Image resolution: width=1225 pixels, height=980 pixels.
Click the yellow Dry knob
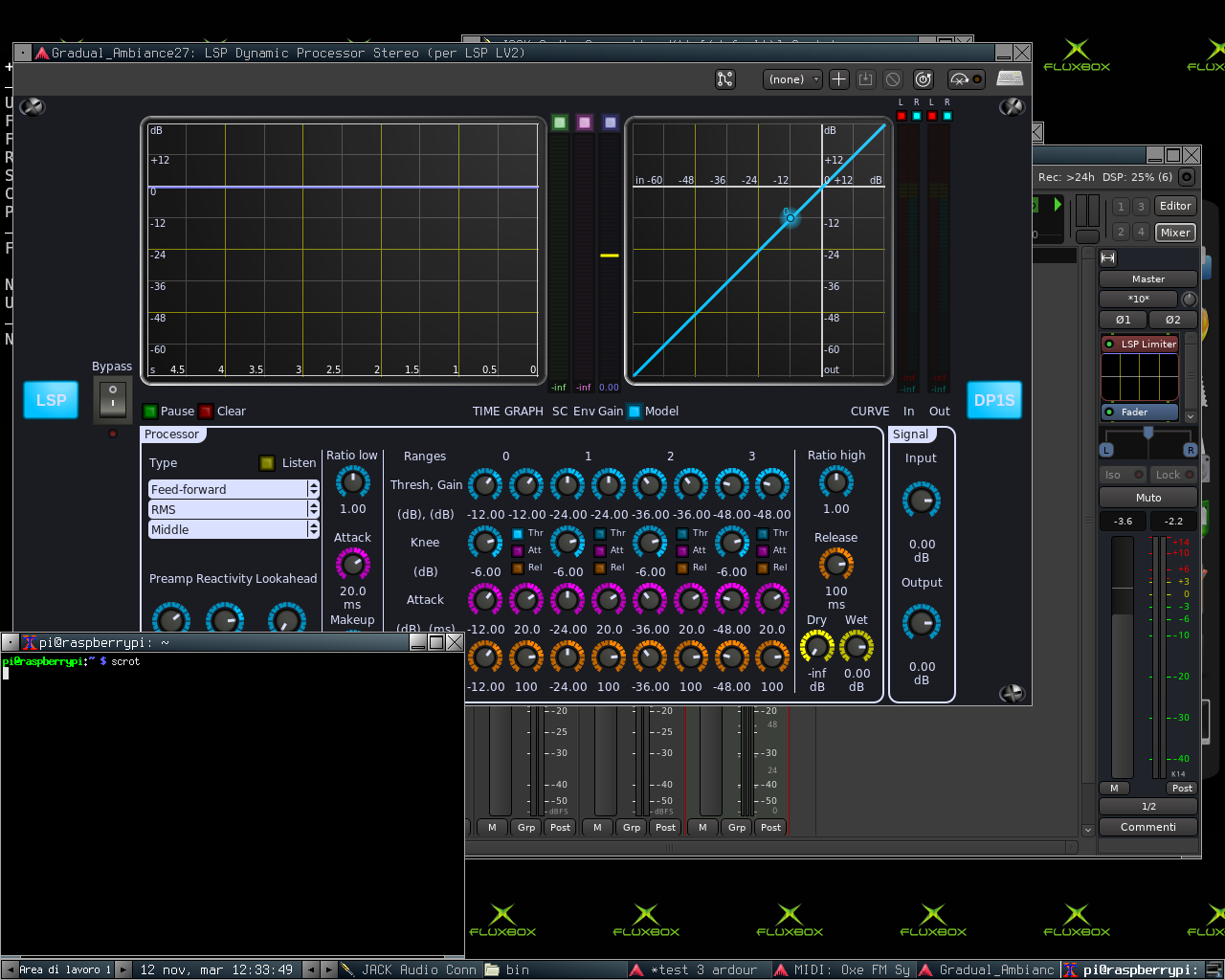[x=816, y=647]
